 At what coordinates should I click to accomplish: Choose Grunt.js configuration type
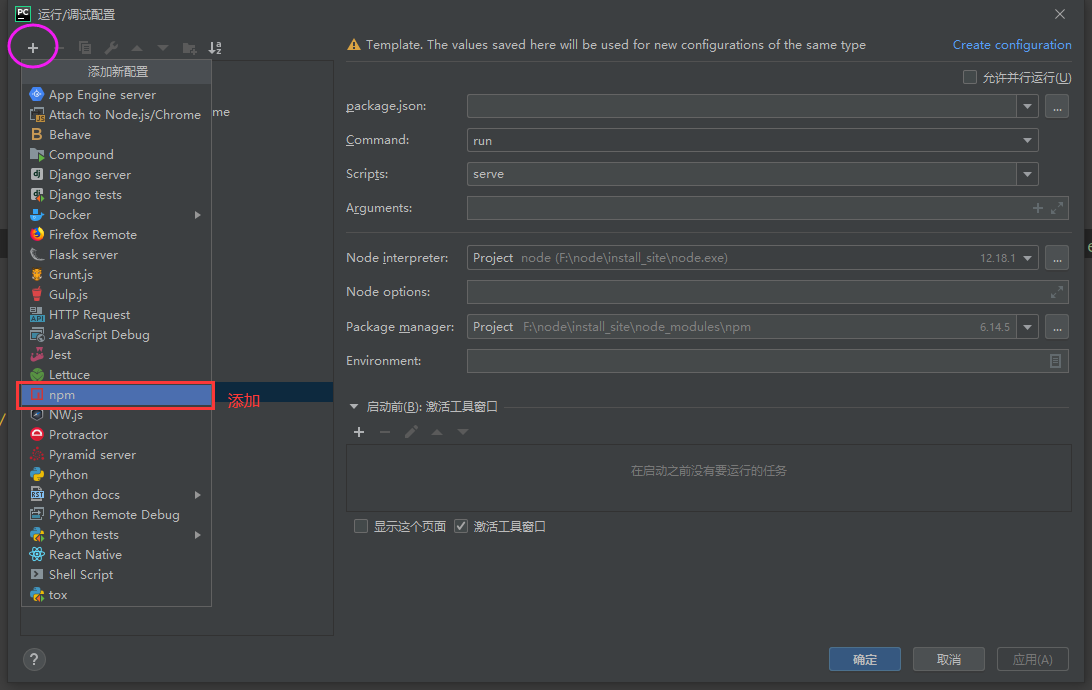(x=116, y=275)
